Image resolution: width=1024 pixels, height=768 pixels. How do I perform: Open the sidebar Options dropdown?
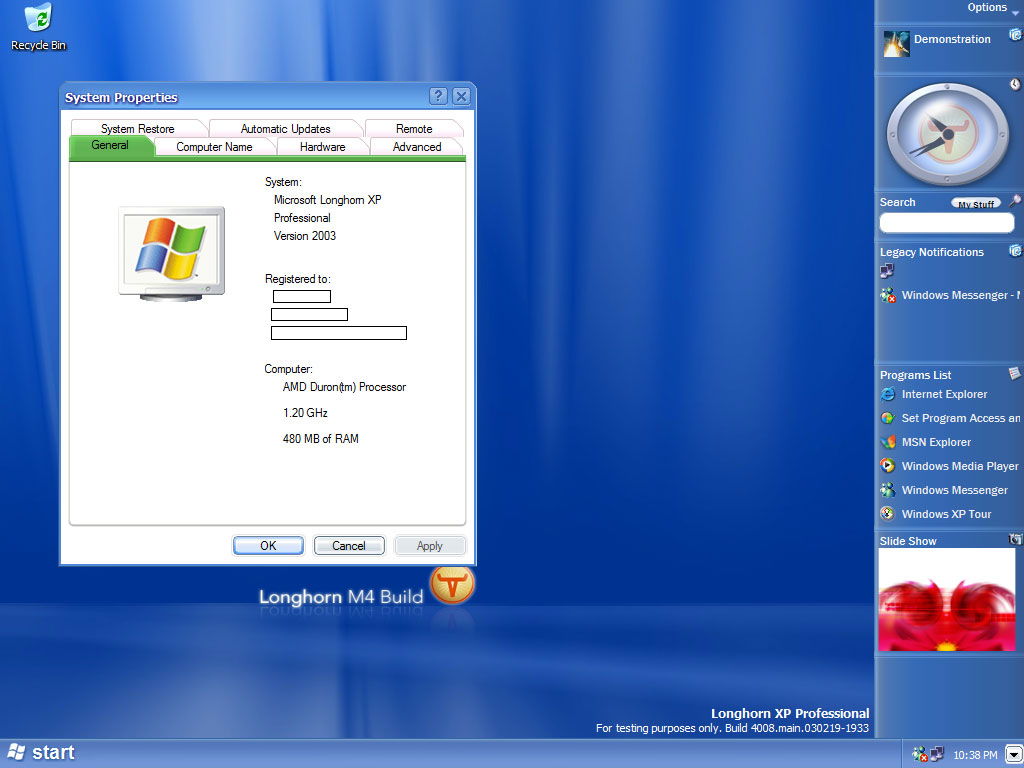[993, 8]
